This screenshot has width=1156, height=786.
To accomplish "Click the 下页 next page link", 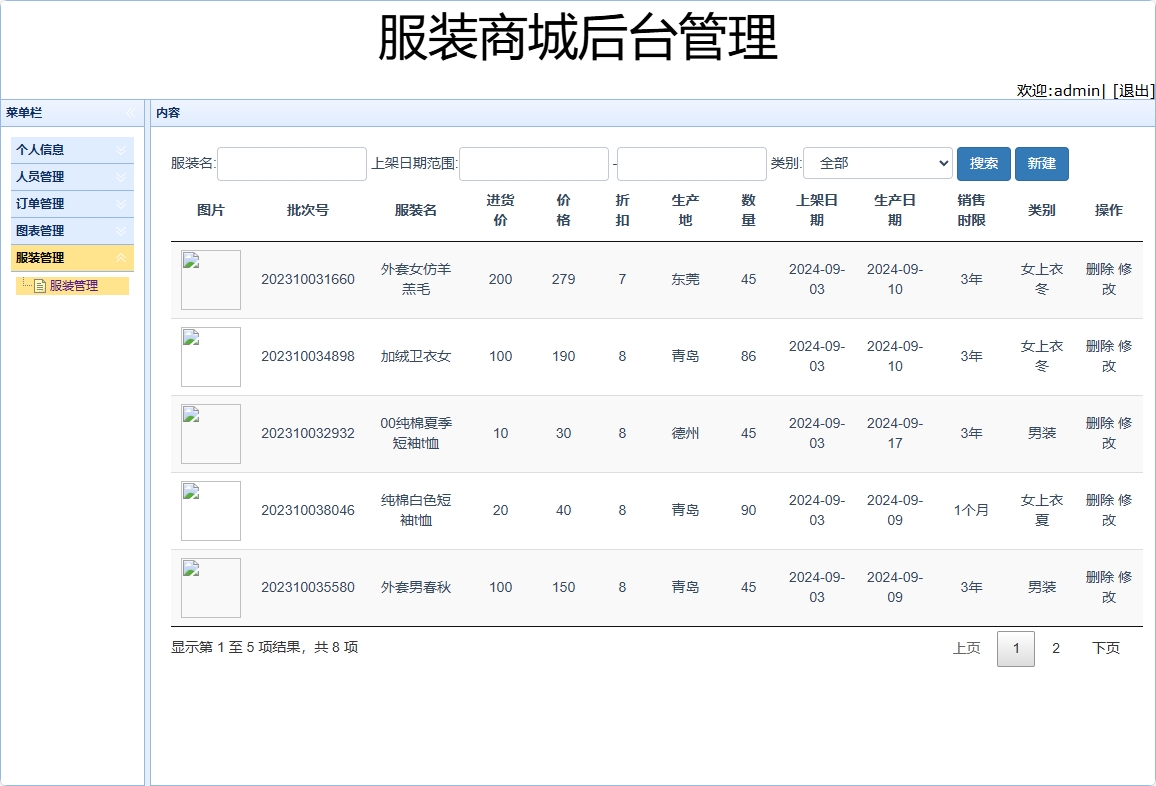I will click(1105, 648).
